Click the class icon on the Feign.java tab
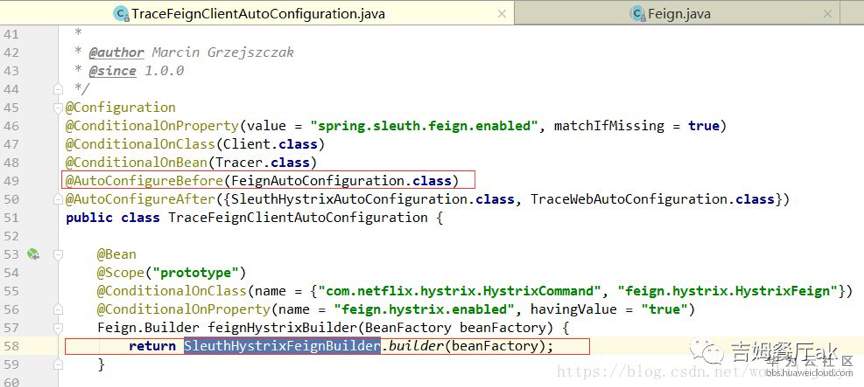Viewport: 864px width, 387px height. 638,14
